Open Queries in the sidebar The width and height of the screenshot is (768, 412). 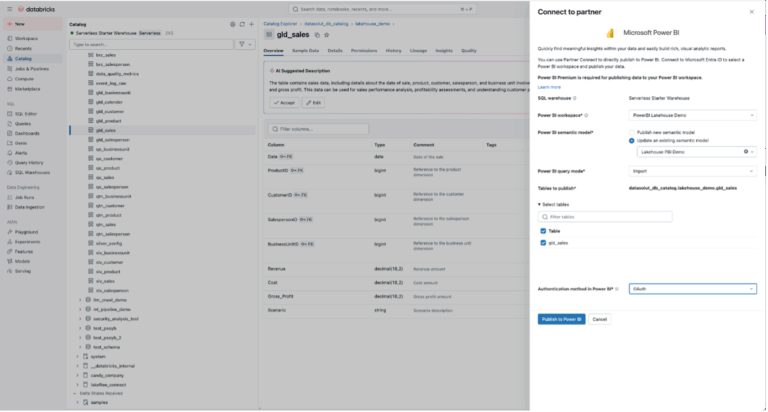[23, 123]
